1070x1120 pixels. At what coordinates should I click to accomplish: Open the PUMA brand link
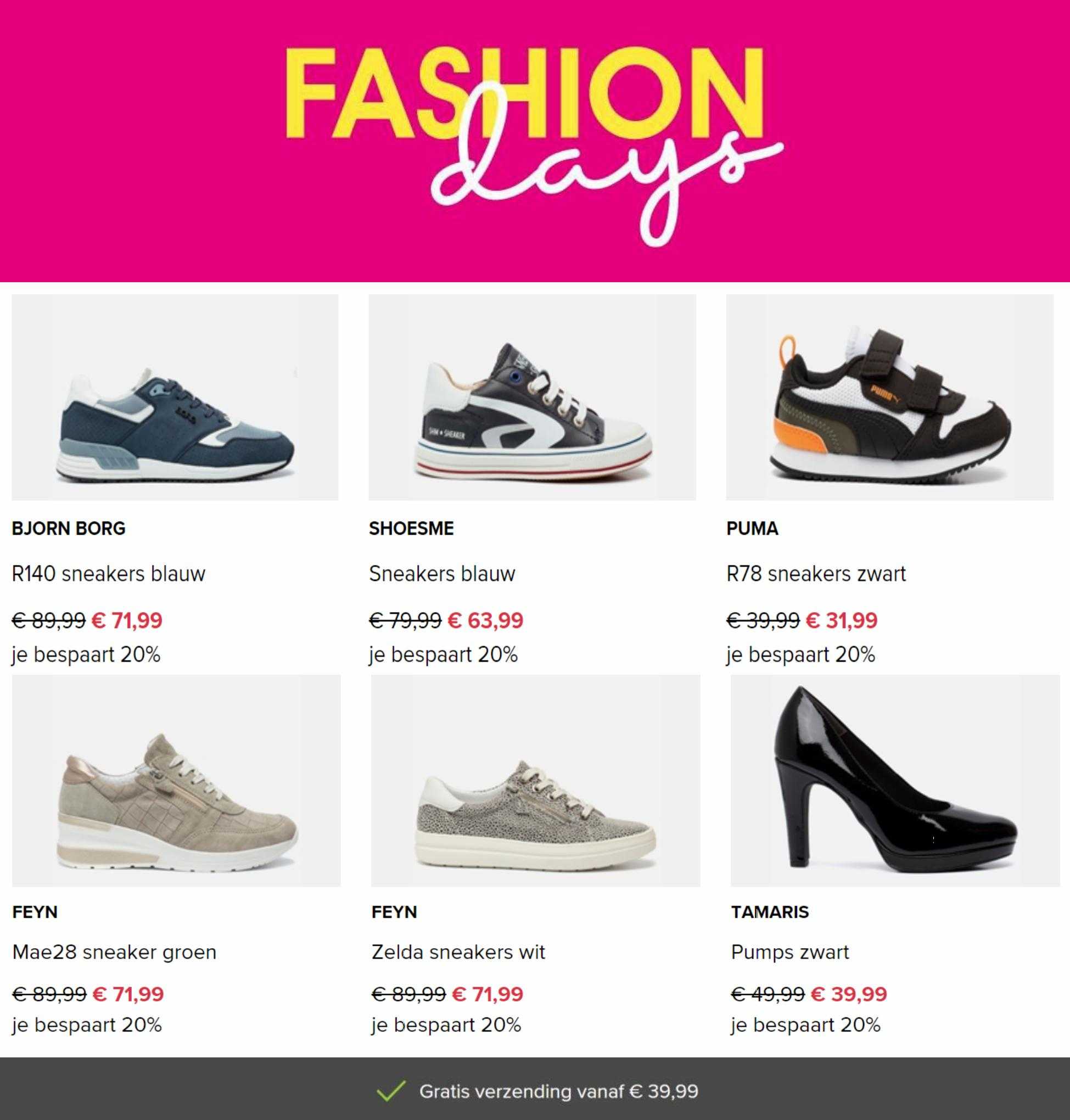click(x=752, y=529)
